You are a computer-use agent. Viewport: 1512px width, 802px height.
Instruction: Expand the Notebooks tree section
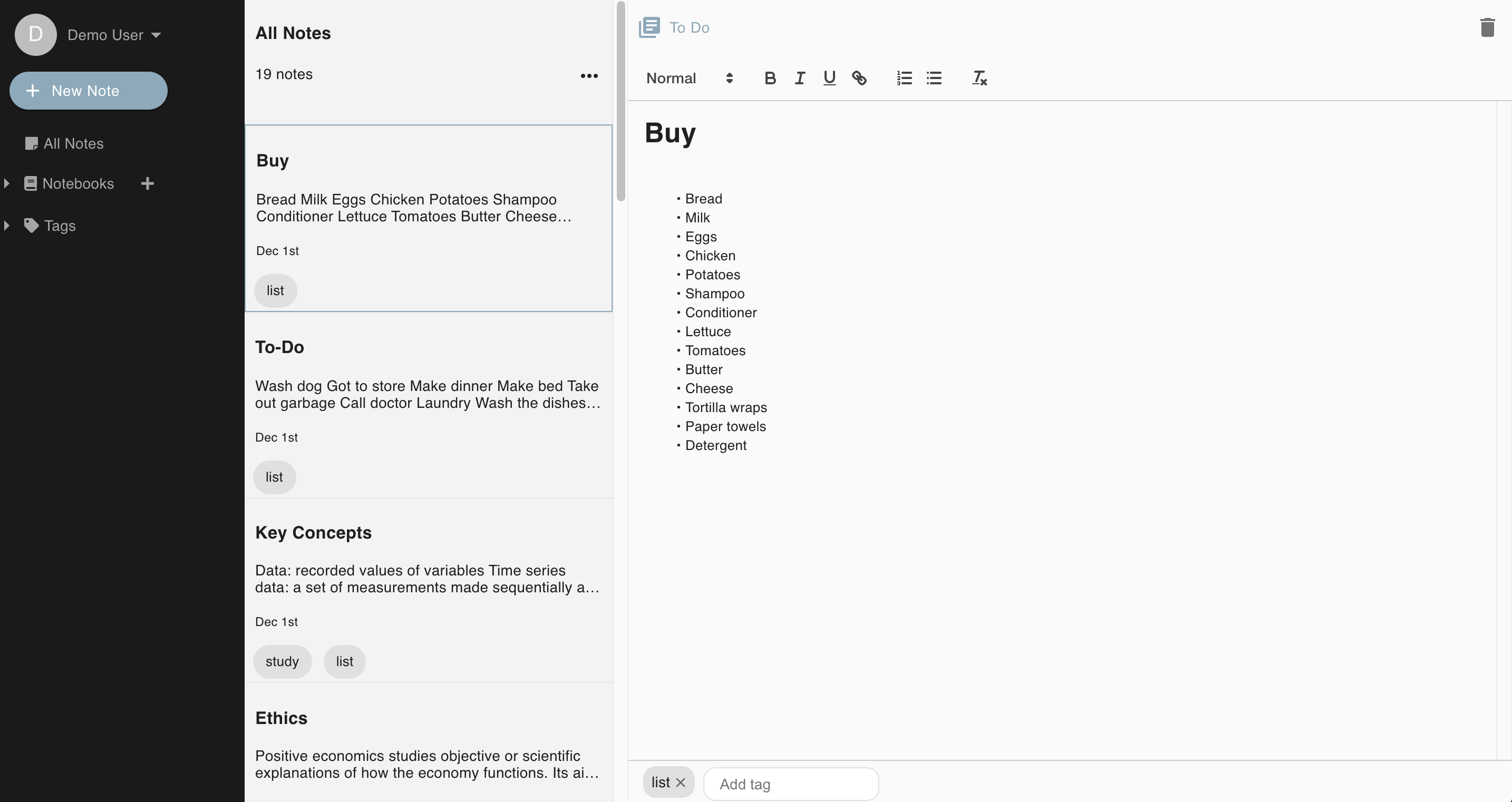(x=6, y=183)
